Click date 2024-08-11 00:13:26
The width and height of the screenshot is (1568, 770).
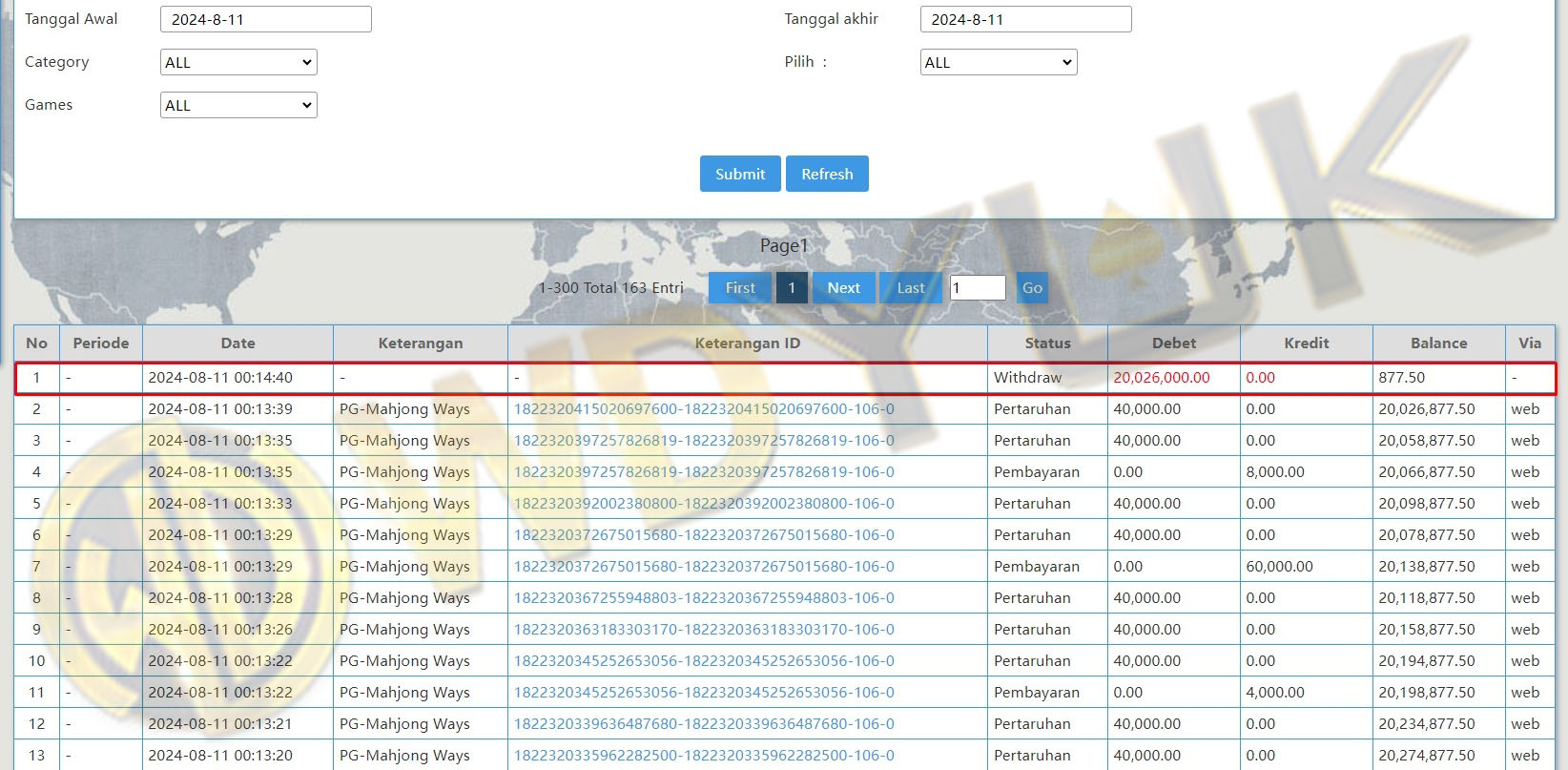[220, 629]
